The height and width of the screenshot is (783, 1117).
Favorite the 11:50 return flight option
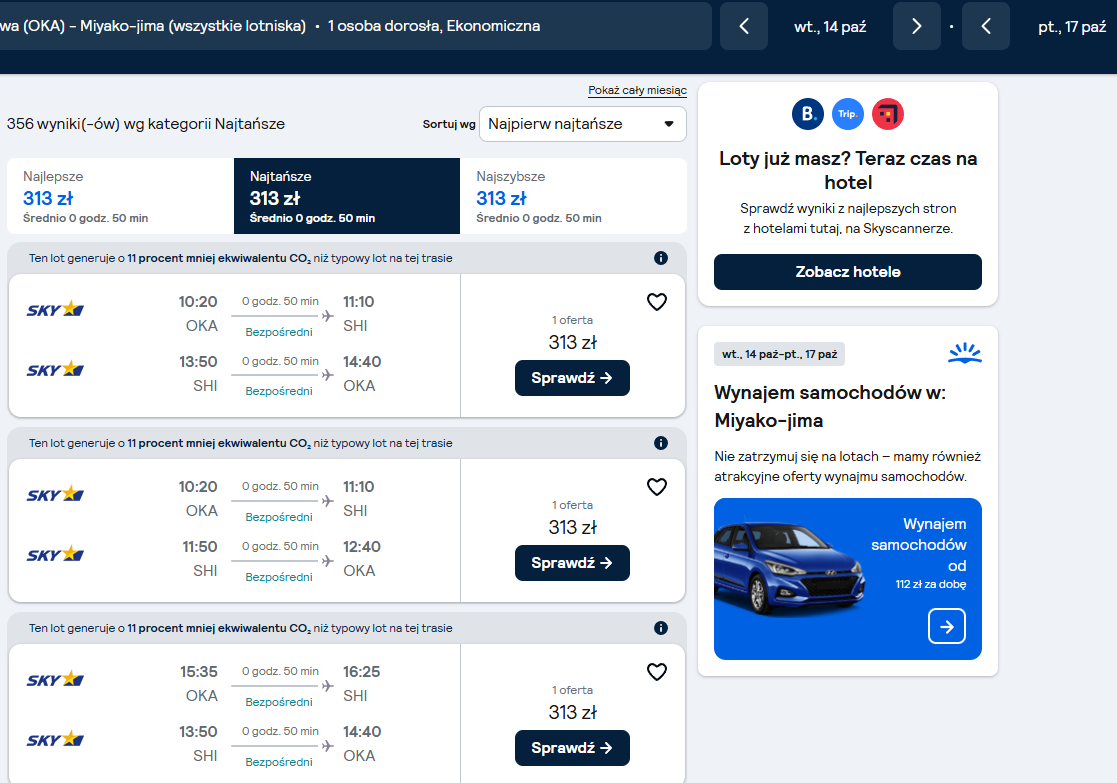click(656, 487)
